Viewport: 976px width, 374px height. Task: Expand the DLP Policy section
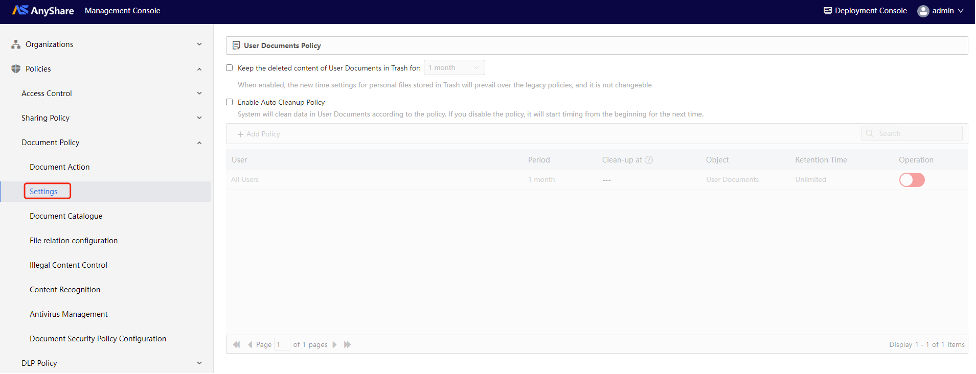(x=106, y=363)
